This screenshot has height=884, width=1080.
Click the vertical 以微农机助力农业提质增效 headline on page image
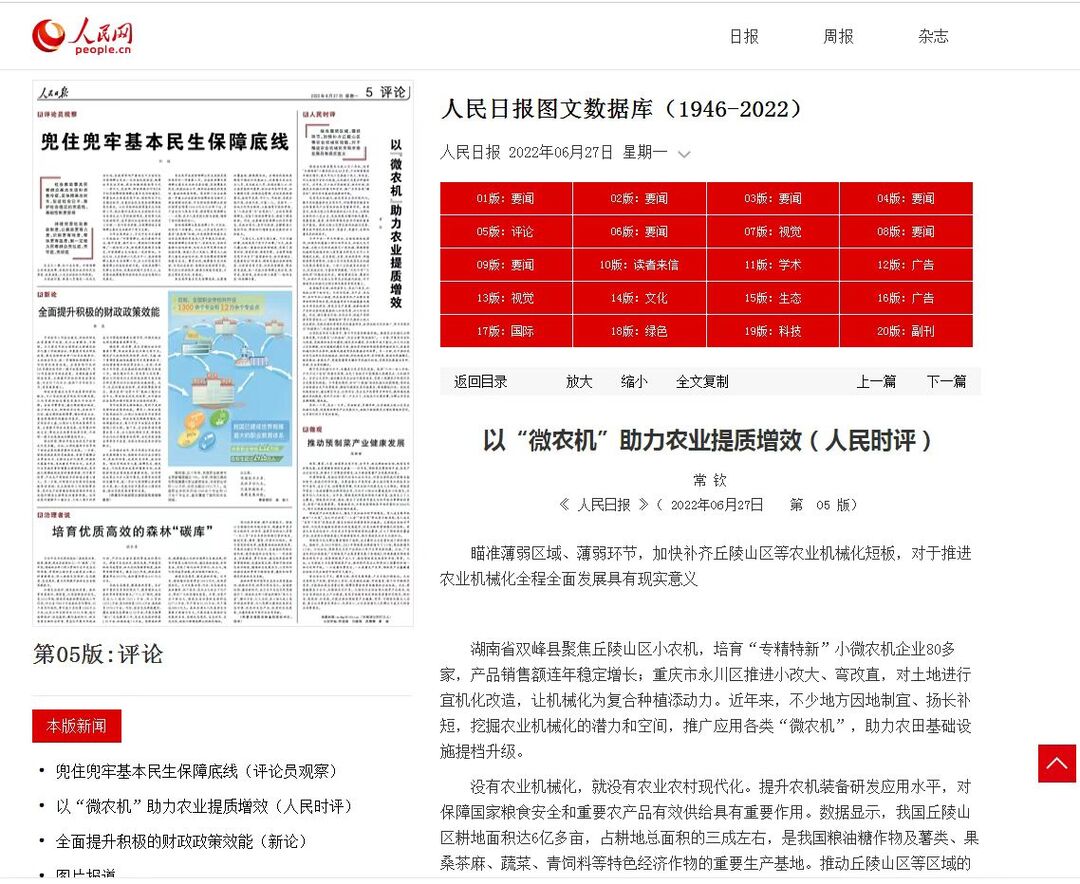pyautogui.click(x=396, y=223)
